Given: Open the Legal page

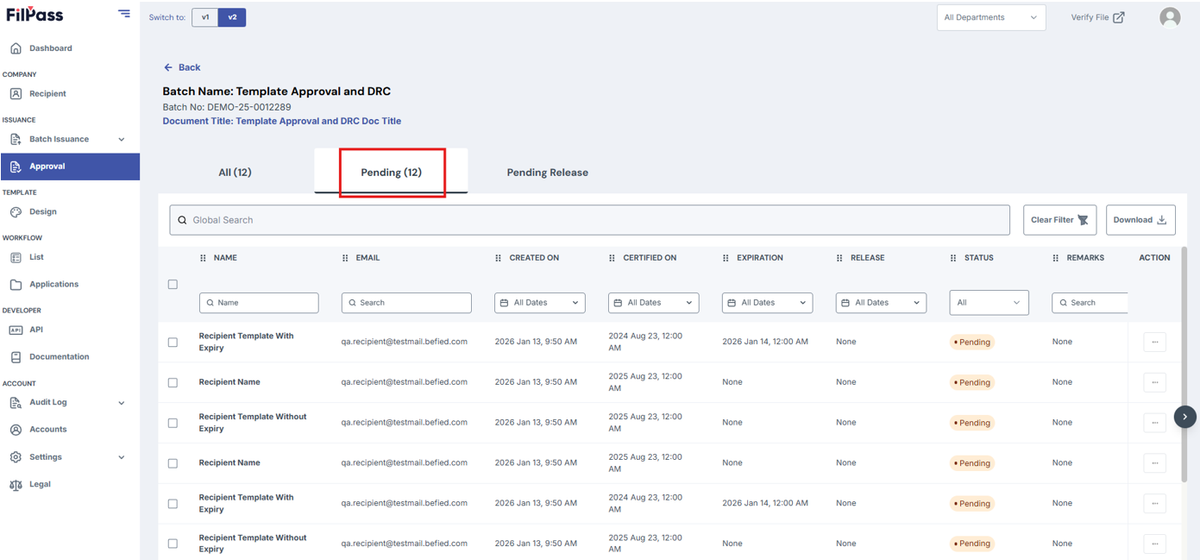Looking at the screenshot, I should pyautogui.click(x=40, y=484).
